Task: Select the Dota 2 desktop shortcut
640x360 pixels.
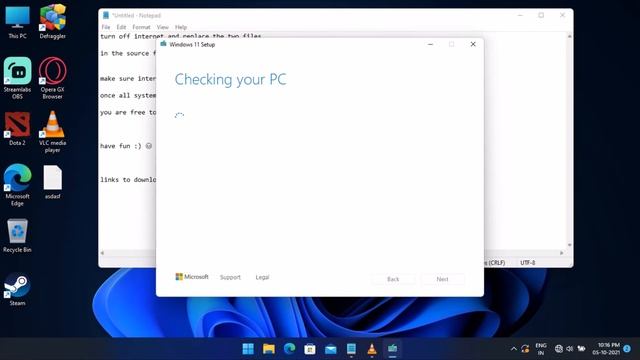Action: [17, 129]
